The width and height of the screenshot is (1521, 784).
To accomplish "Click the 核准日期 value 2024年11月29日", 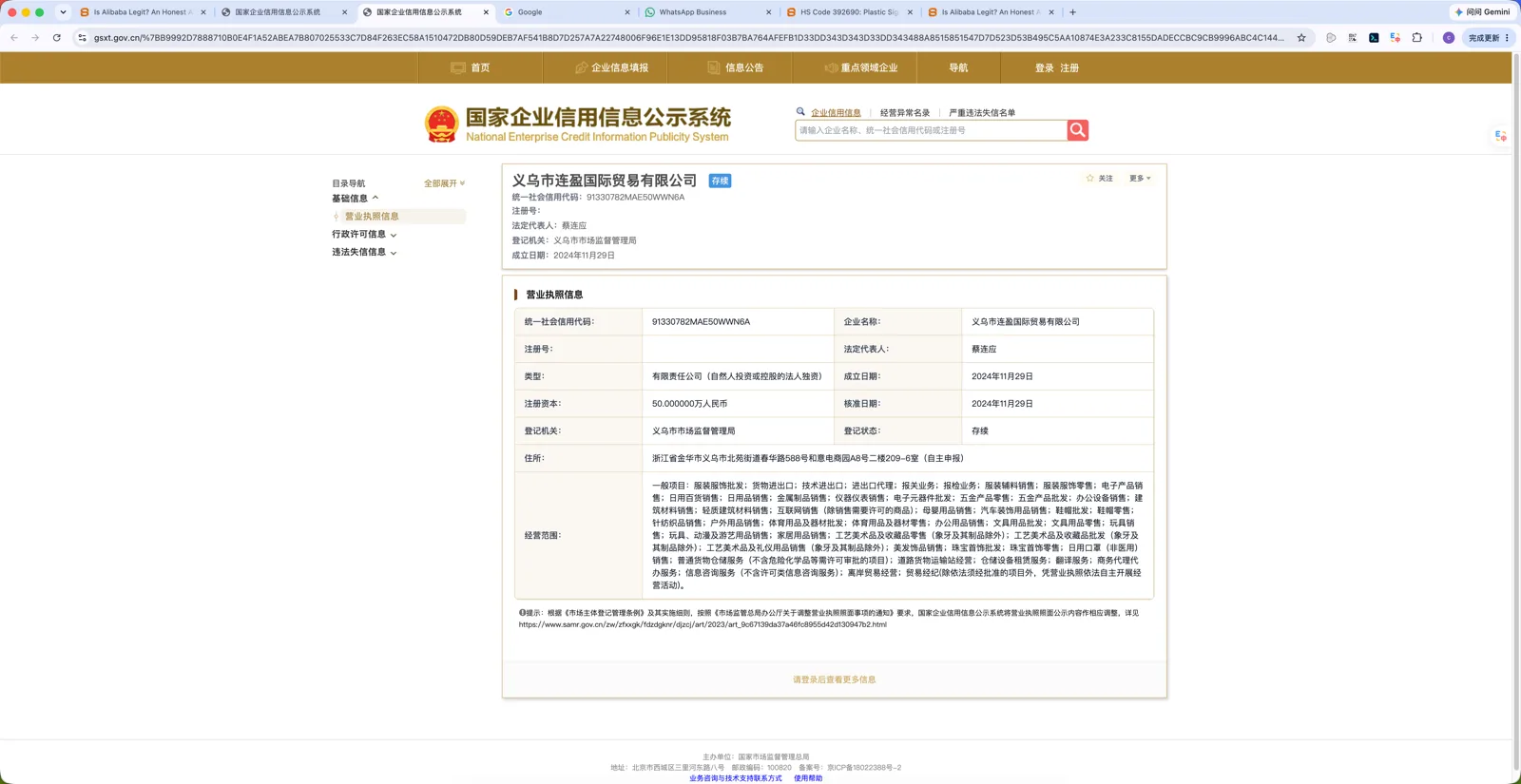I will click(1002, 404).
